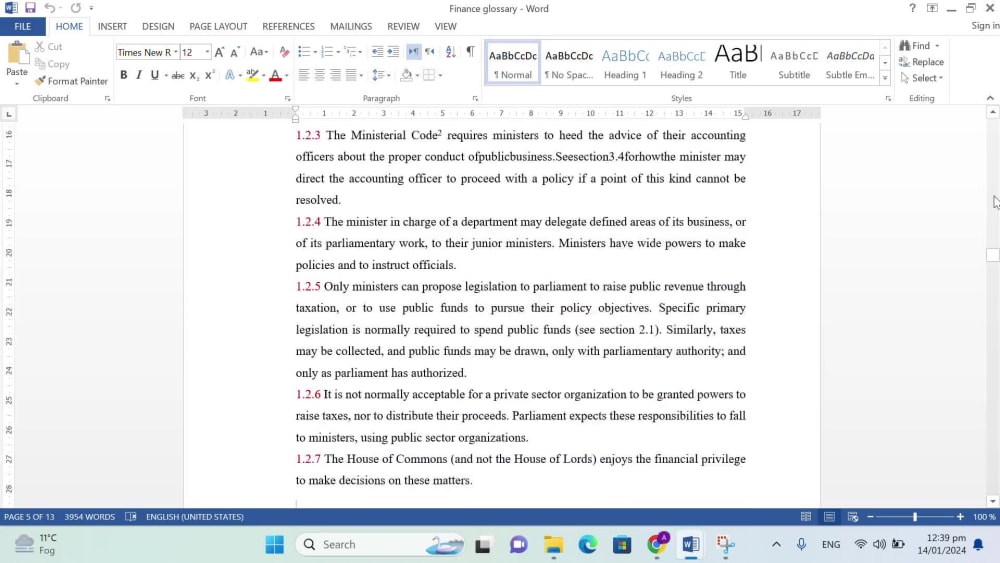Toggle left-to-right text direction
1000x563 pixels.
click(414, 52)
